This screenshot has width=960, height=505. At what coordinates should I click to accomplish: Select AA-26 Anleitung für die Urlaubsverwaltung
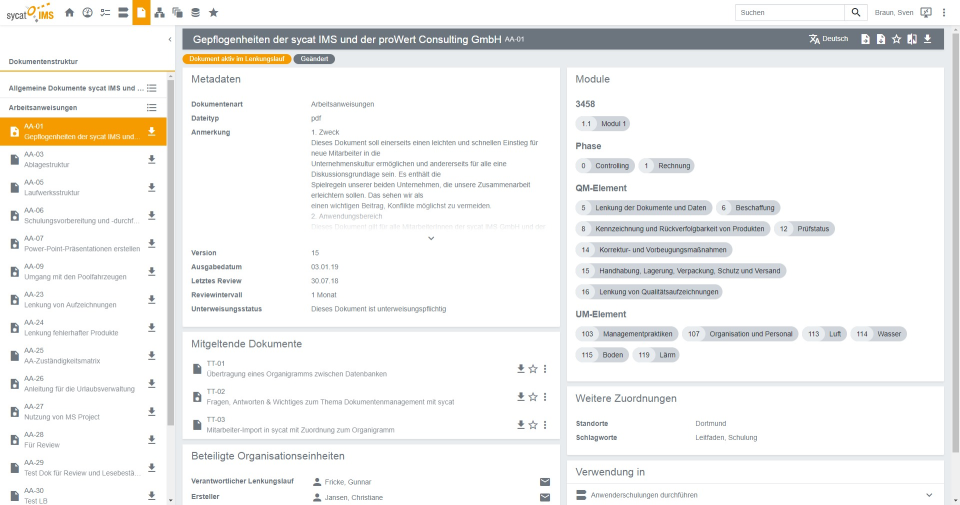click(83, 384)
